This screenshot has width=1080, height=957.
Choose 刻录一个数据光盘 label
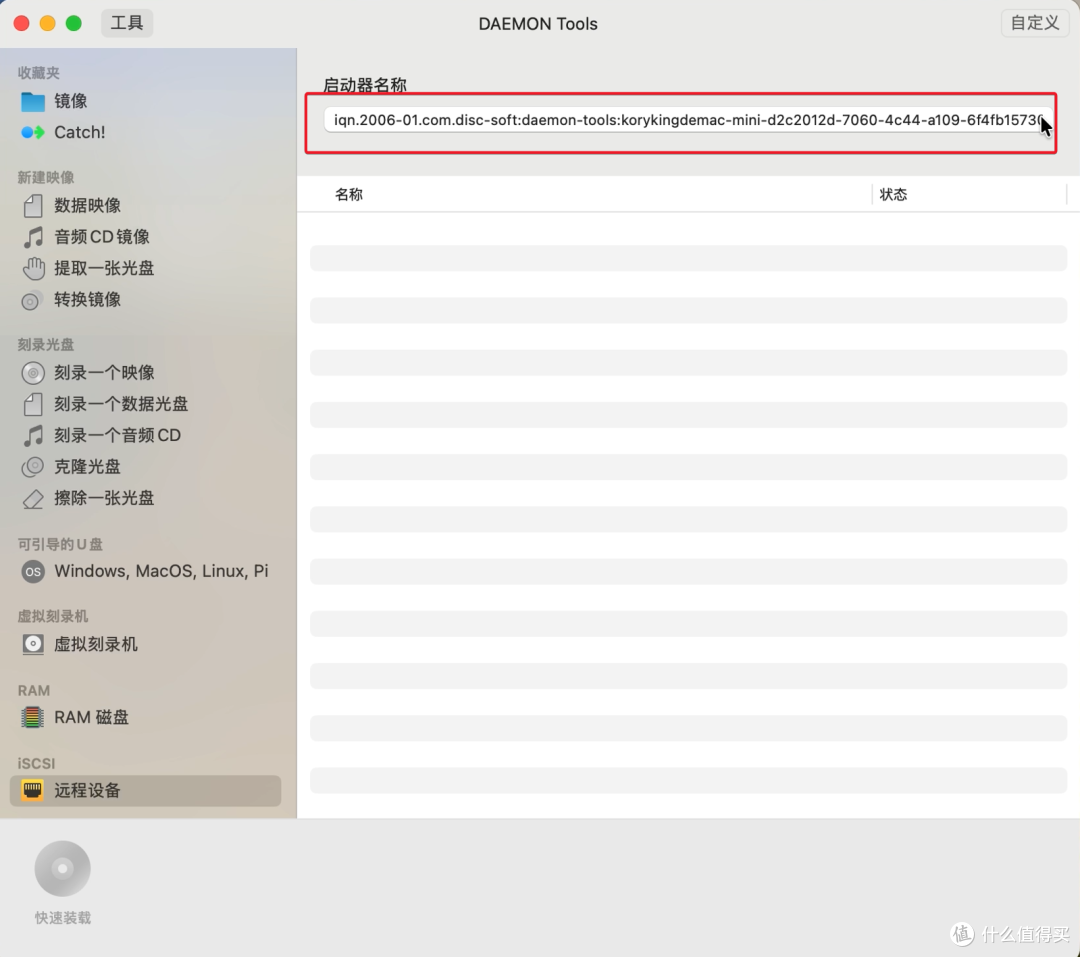coord(121,404)
